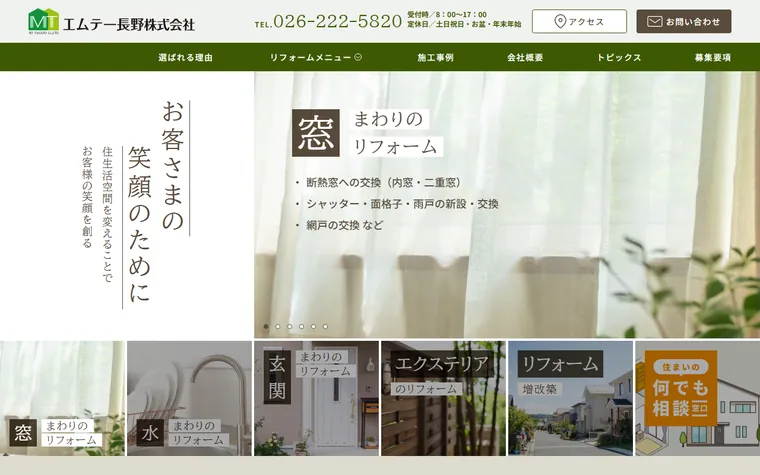Screen dimensions: 760x475
Task: Select the first slide indicator dot
Action: [266, 327]
